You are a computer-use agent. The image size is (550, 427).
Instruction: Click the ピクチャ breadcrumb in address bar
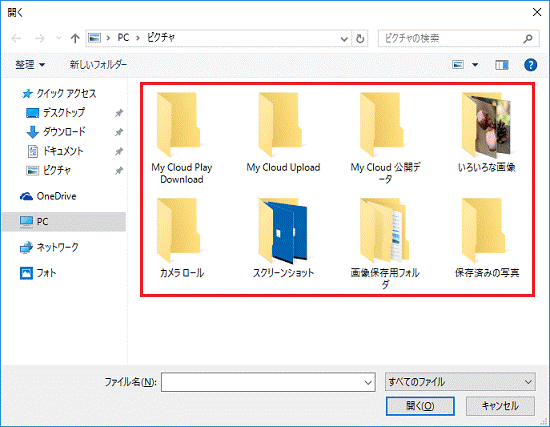(x=161, y=38)
